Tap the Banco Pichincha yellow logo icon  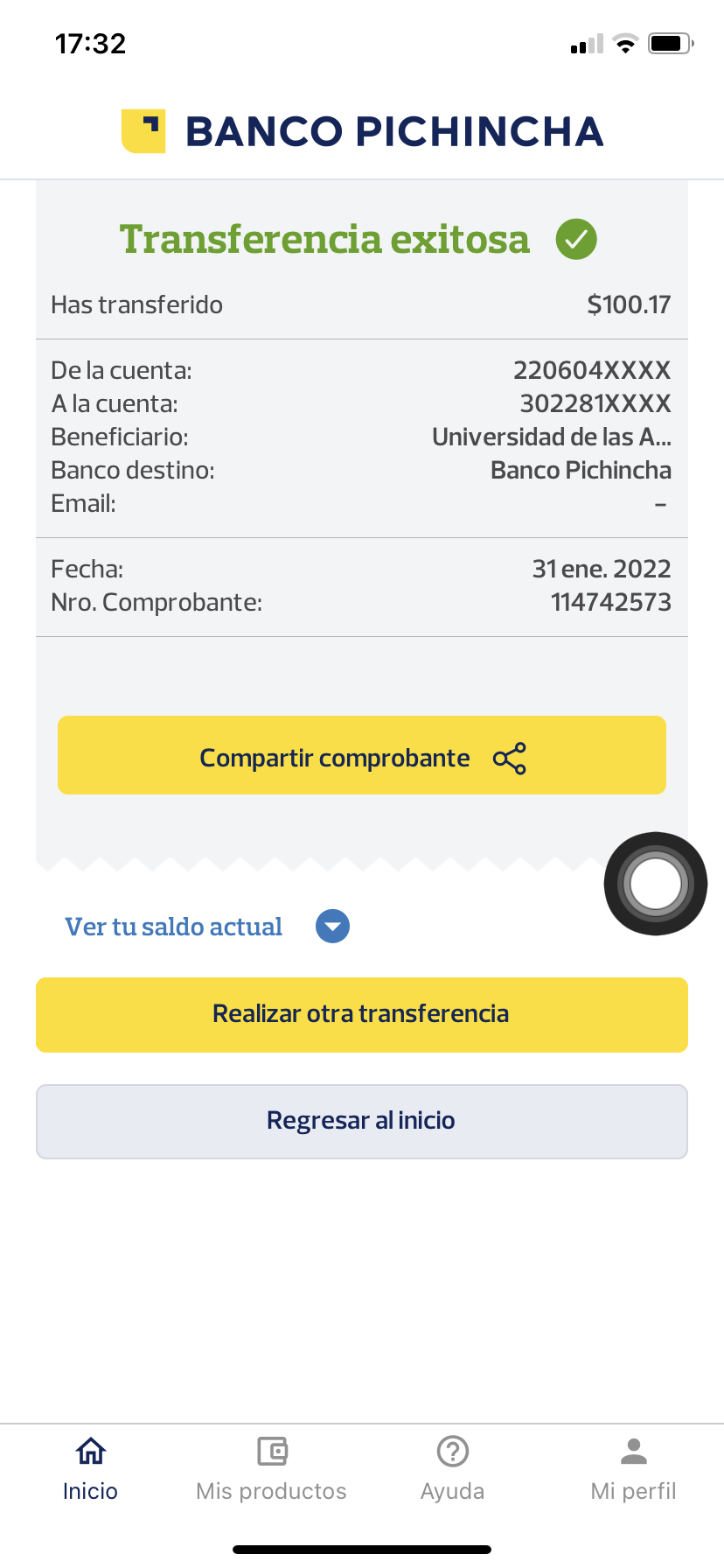143,131
